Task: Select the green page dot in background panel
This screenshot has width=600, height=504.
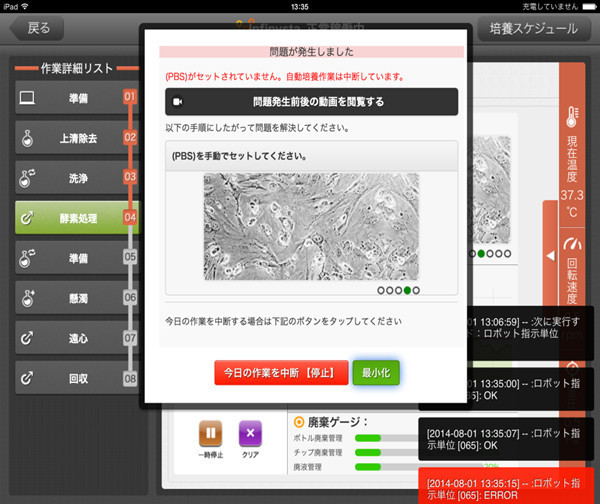Action: pos(481,253)
